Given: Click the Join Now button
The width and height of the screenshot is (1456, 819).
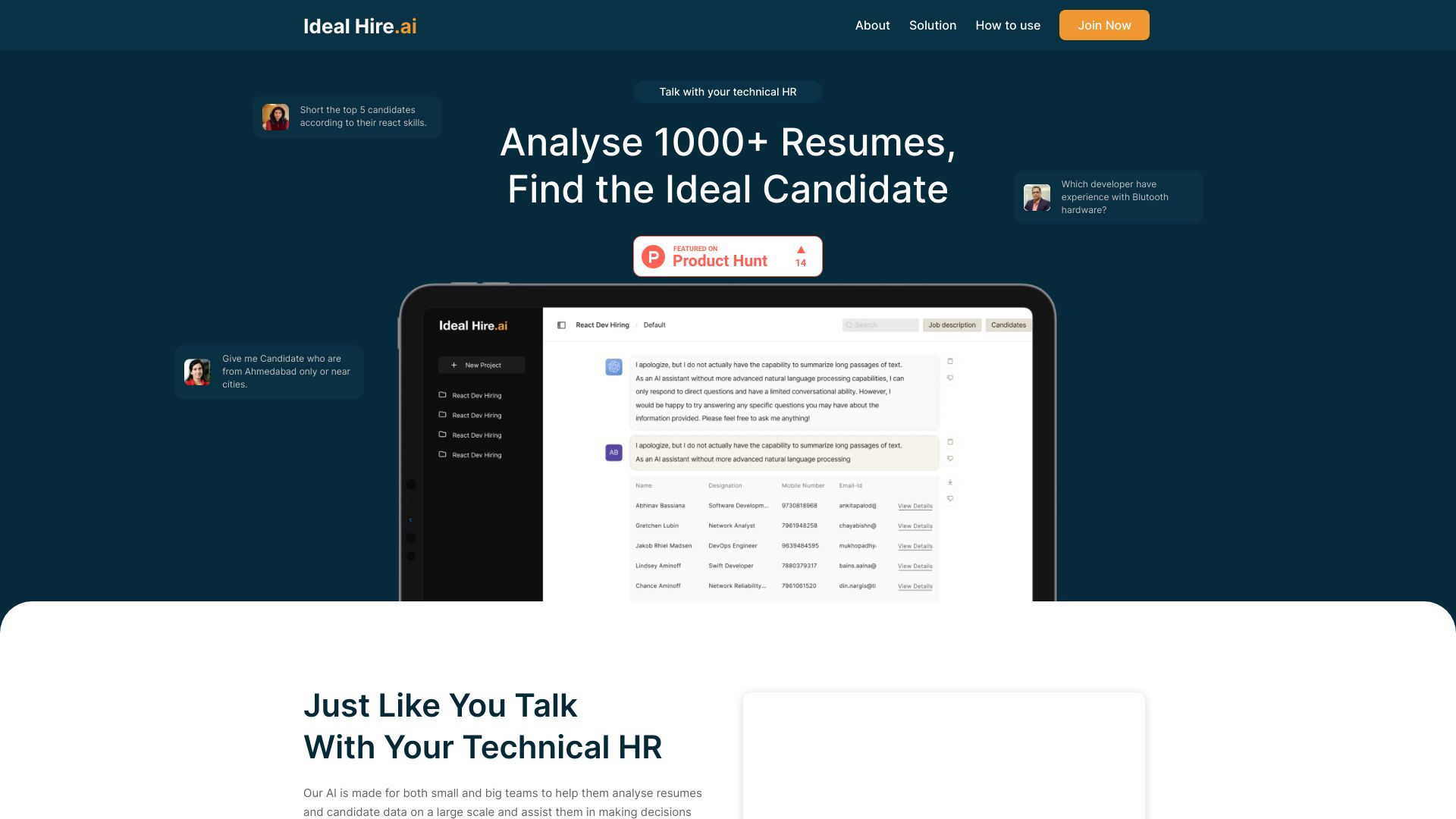Looking at the screenshot, I should pyautogui.click(x=1104, y=25).
